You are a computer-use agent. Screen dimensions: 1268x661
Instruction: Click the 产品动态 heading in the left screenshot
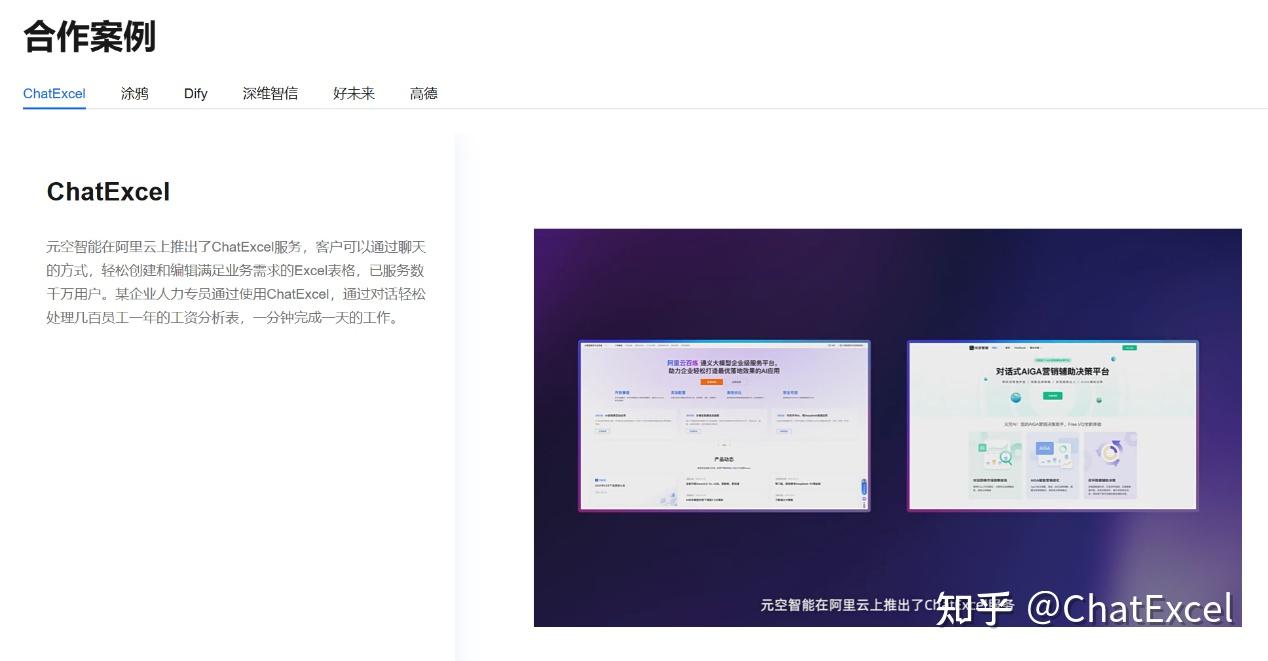(724, 459)
